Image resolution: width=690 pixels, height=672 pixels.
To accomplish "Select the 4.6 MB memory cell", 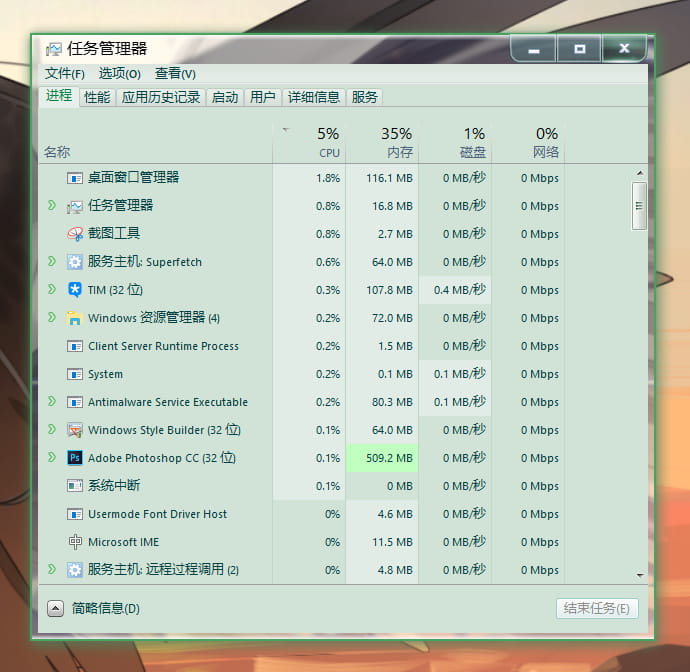I will pos(382,514).
